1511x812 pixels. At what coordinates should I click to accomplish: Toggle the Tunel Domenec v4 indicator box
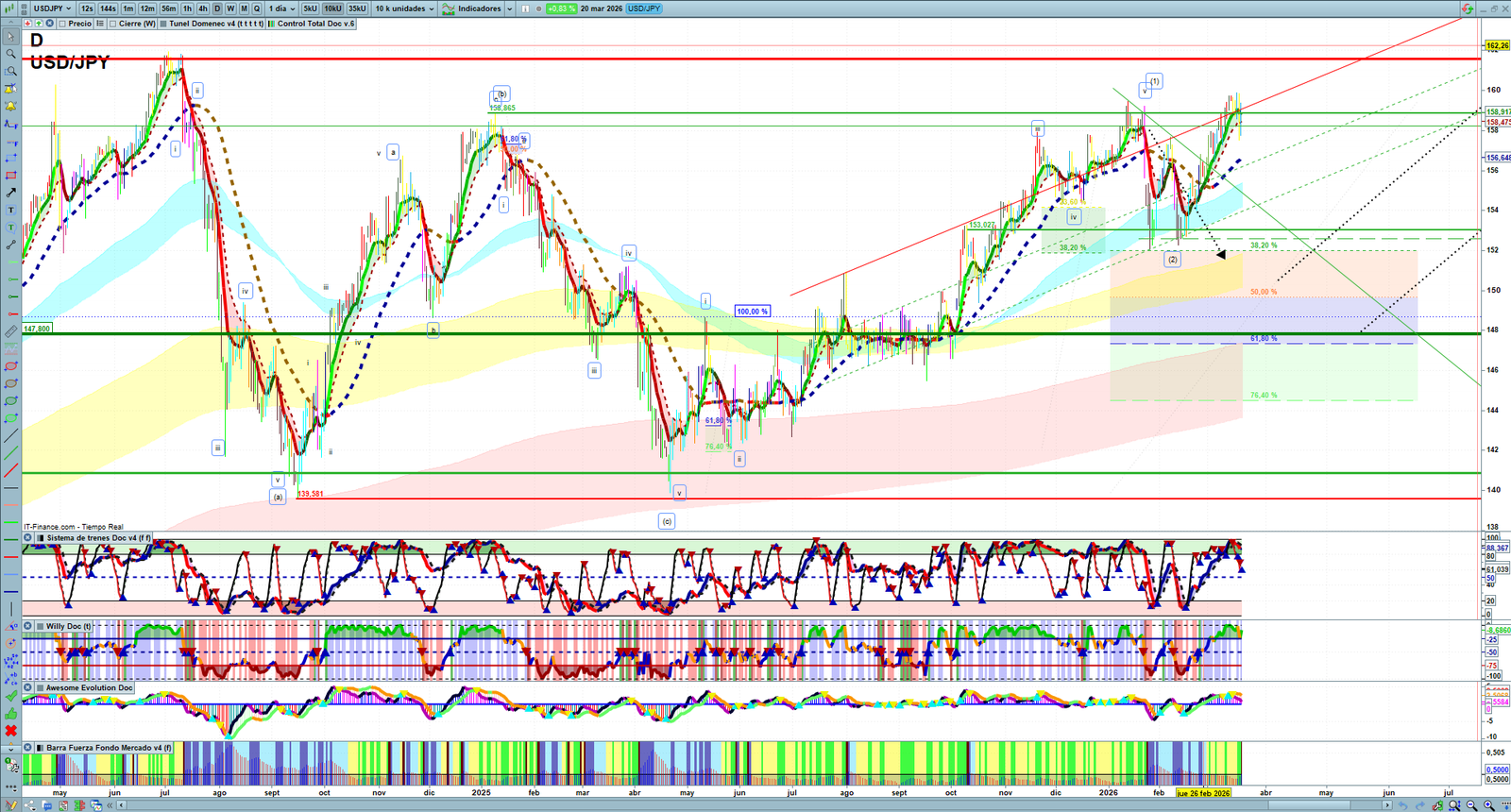click(x=164, y=24)
